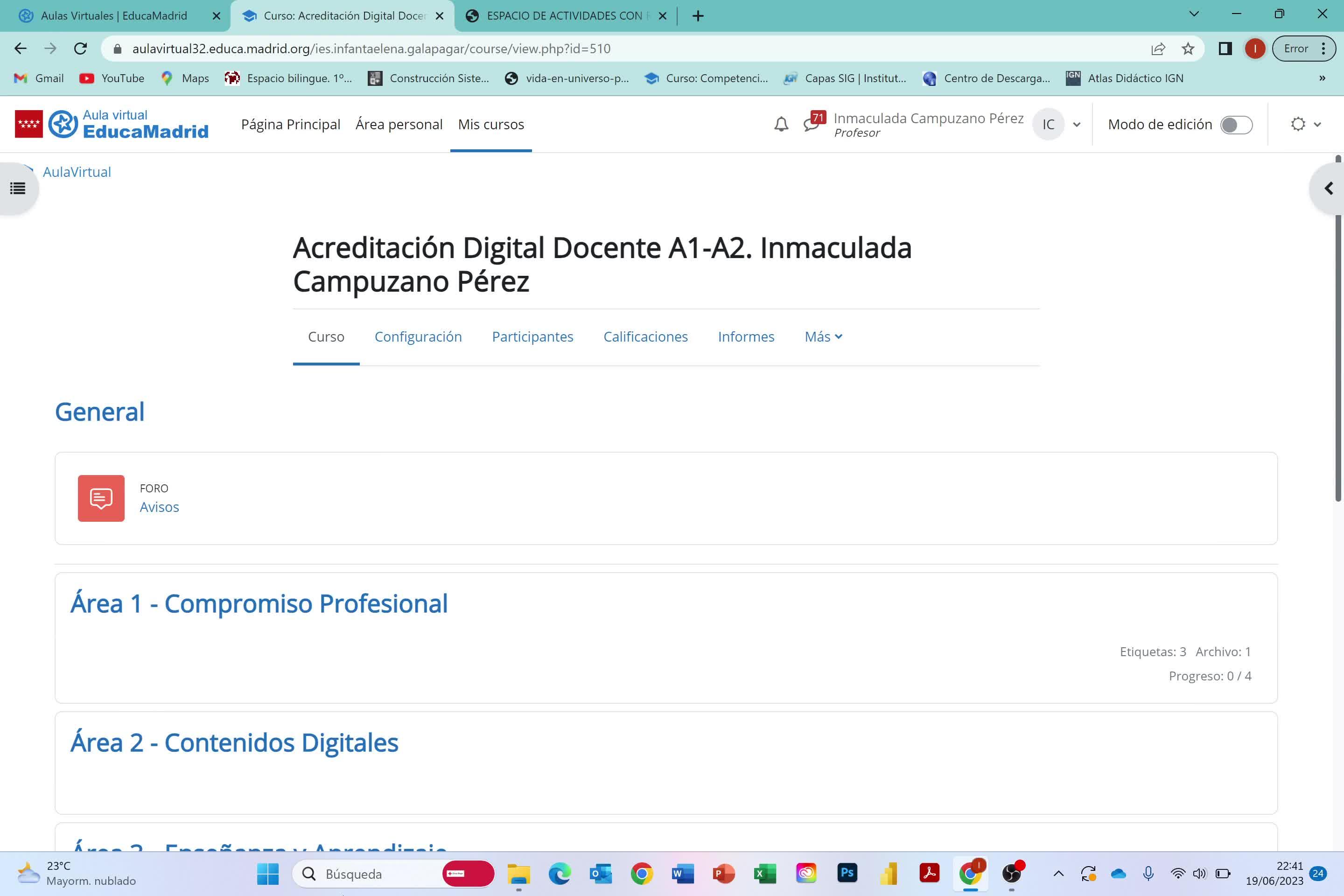The width and height of the screenshot is (1344, 896).
Task: Open the Área 1 - Compromiso Profesional link
Action: pyautogui.click(x=259, y=603)
